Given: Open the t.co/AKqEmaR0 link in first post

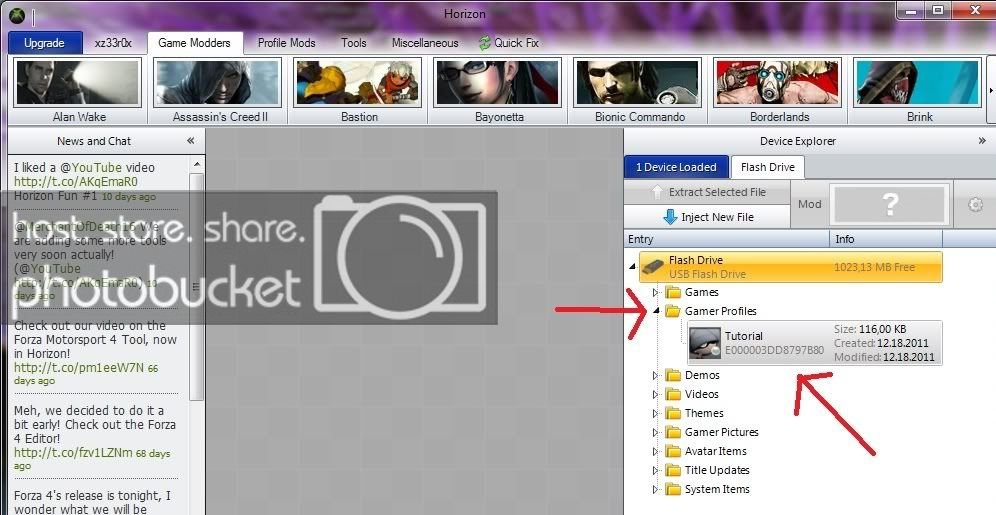Looking at the screenshot, I should [76, 182].
